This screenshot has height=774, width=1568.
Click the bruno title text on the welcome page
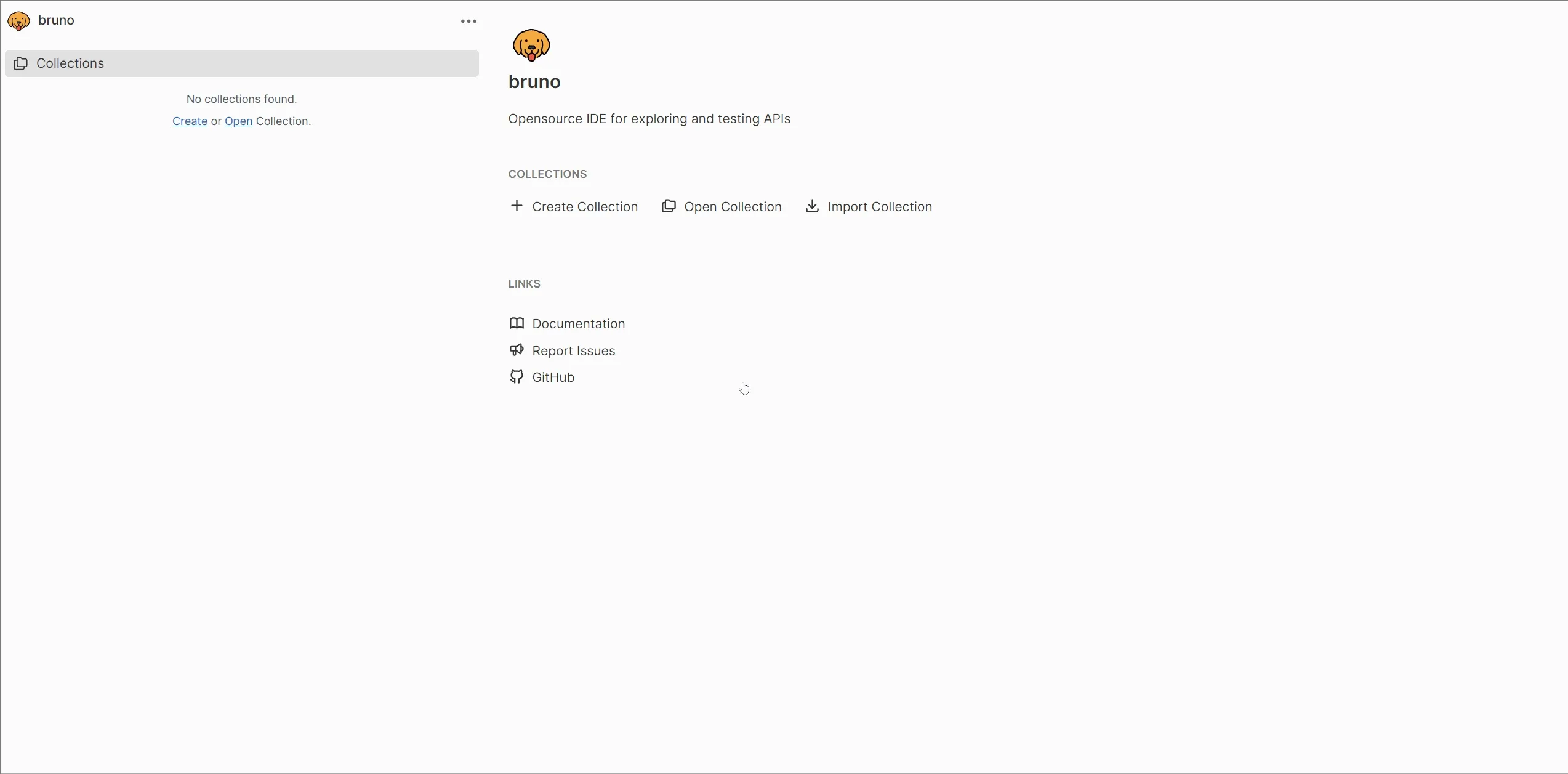[x=534, y=81]
